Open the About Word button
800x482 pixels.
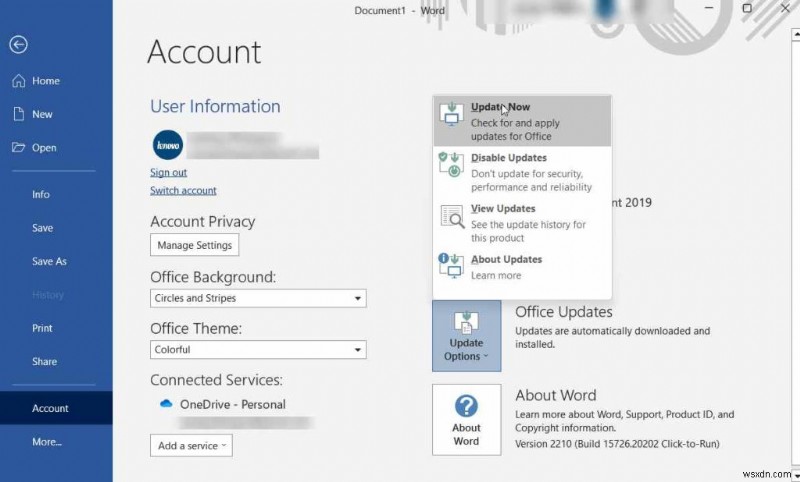pos(466,420)
